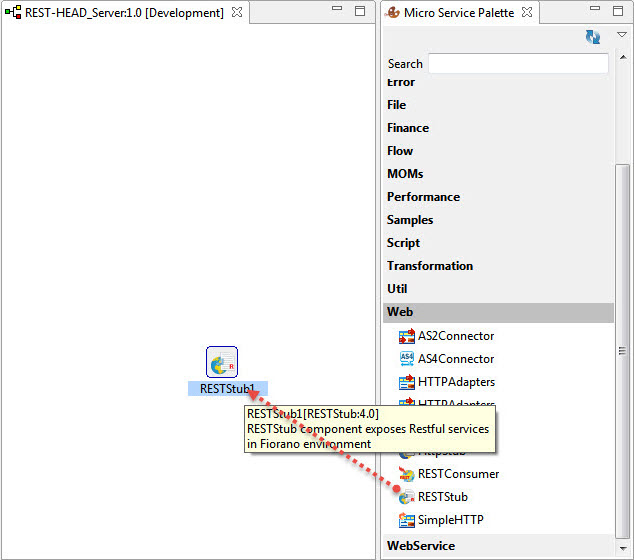Click the HTTPAdapters icon in palette

click(406, 382)
